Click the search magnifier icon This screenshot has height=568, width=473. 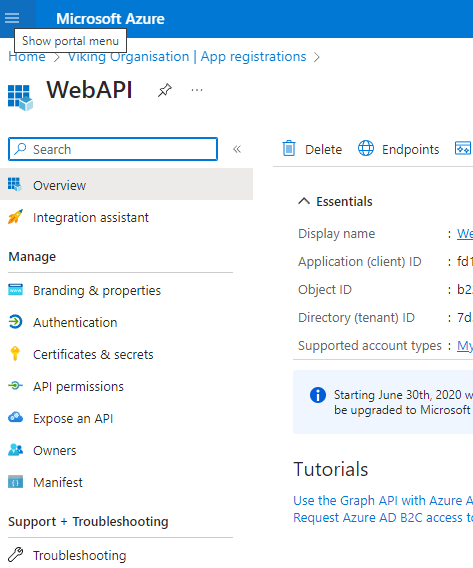(20, 149)
